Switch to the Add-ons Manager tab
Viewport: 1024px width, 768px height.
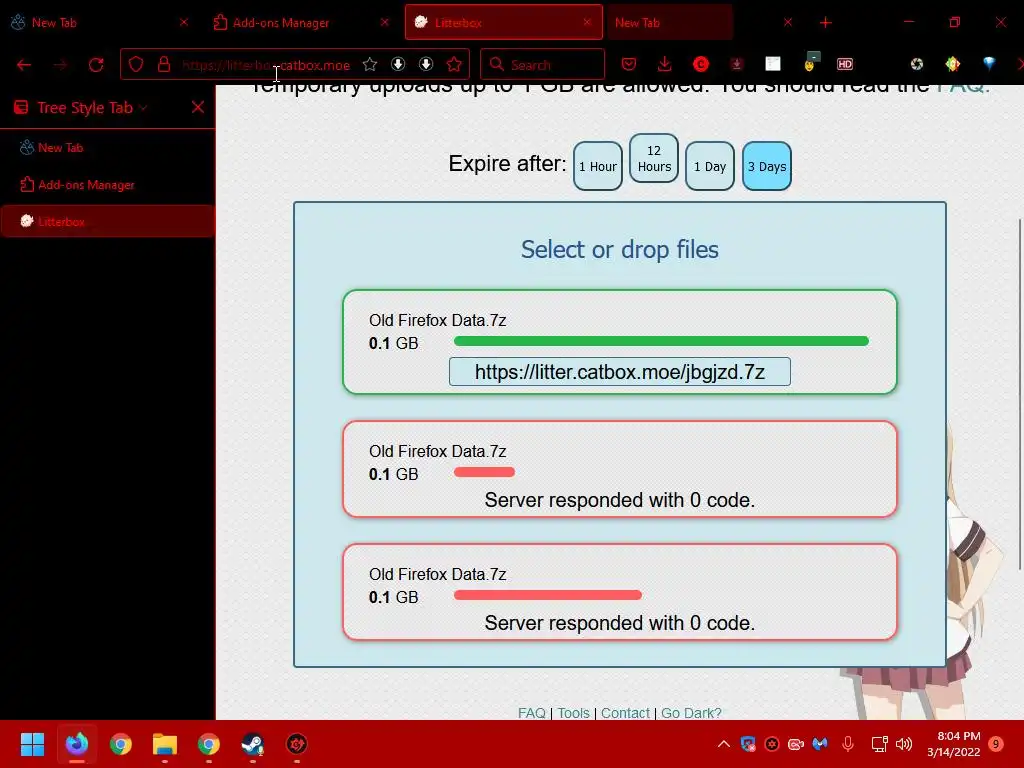tap(300, 23)
